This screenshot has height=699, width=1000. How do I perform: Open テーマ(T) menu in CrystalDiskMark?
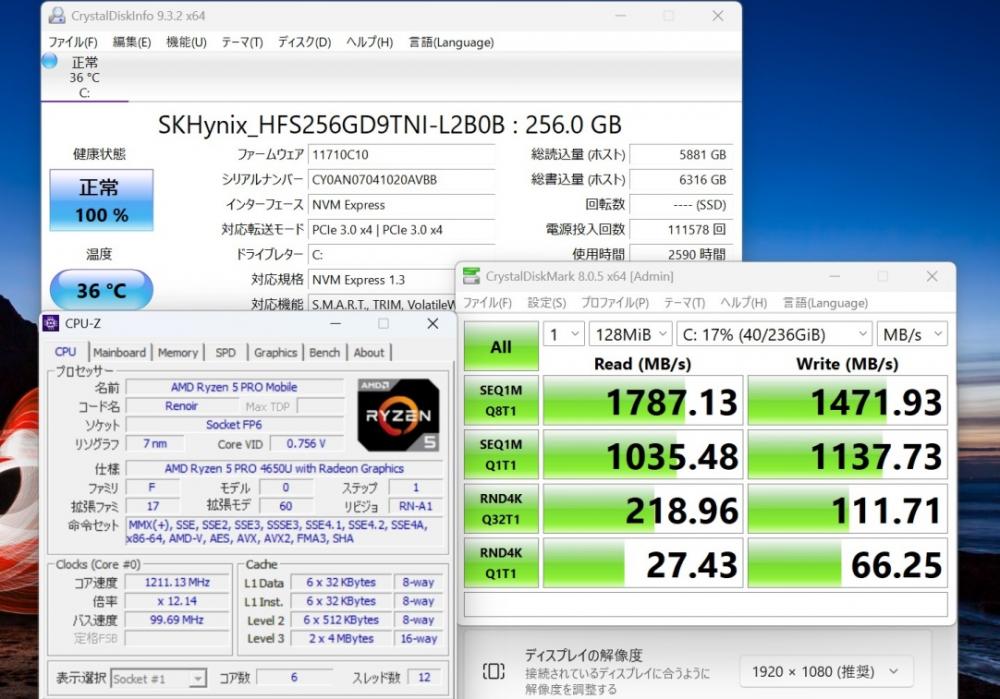click(x=684, y=303)
